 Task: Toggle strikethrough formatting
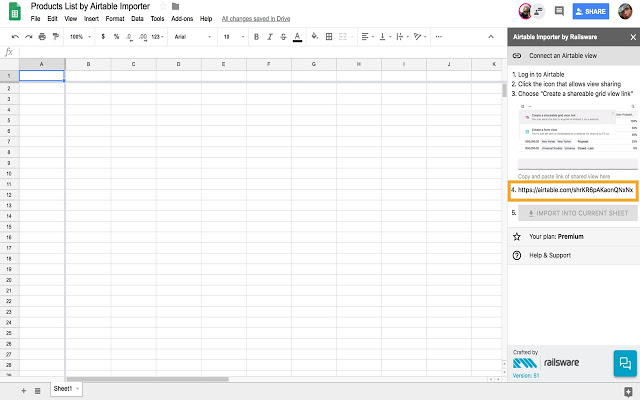[x=283, y=37]
